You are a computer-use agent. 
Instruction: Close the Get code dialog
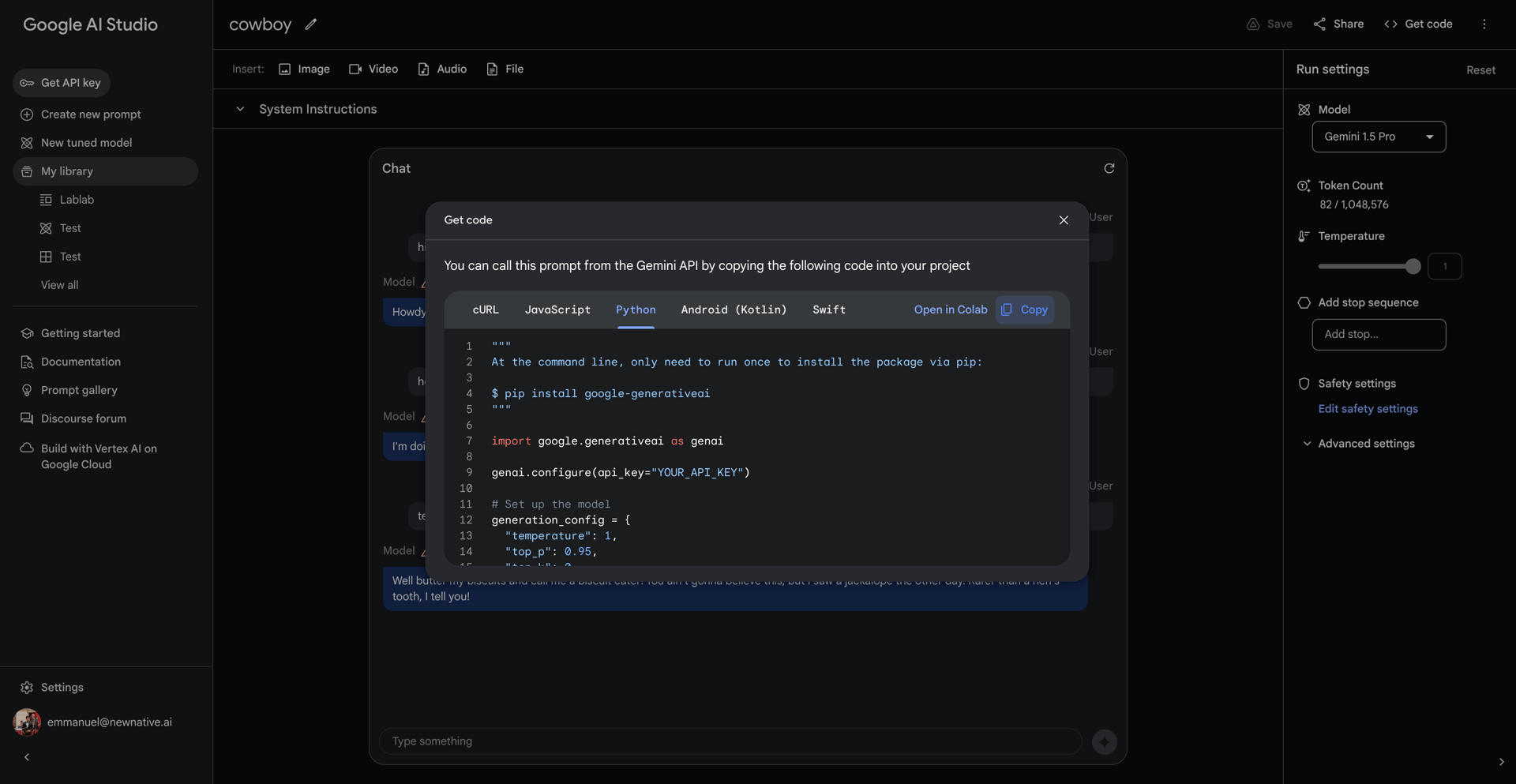pyautogui.click(x=1064, y=220)
